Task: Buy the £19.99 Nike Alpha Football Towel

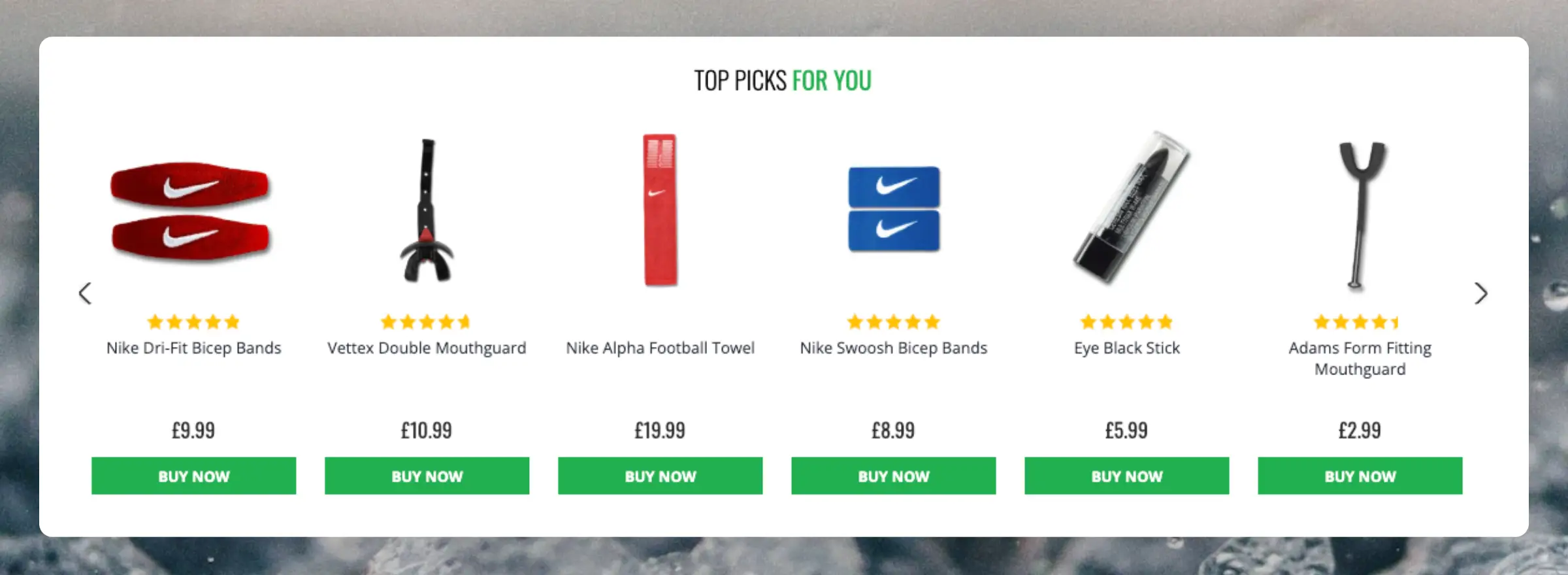Action: pos(660,476)
